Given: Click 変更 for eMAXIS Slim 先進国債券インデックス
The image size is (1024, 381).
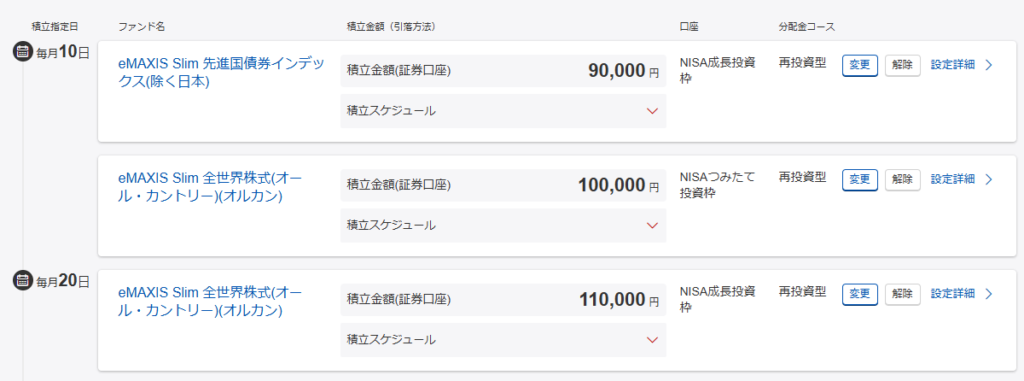Looking at the screenshot, I should [860, 65].
